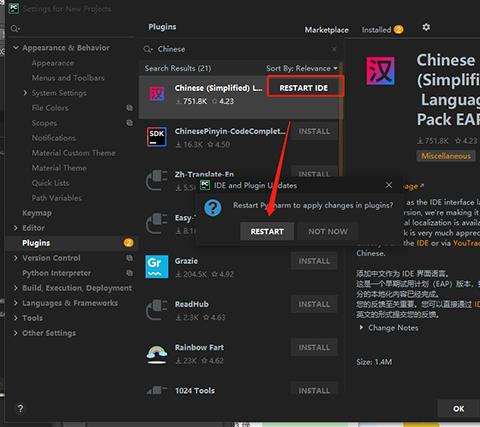Click the copy icon beside Version Control
Image resolution: width=480 pixels, height=427 pixels.
coord(129,258)
